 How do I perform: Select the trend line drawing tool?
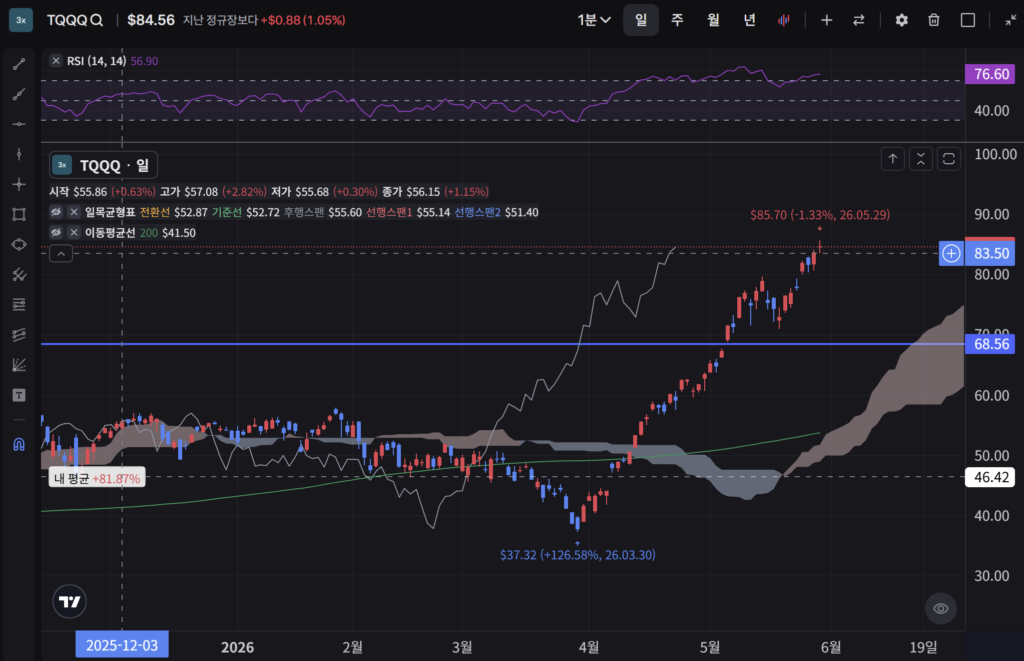19,64
